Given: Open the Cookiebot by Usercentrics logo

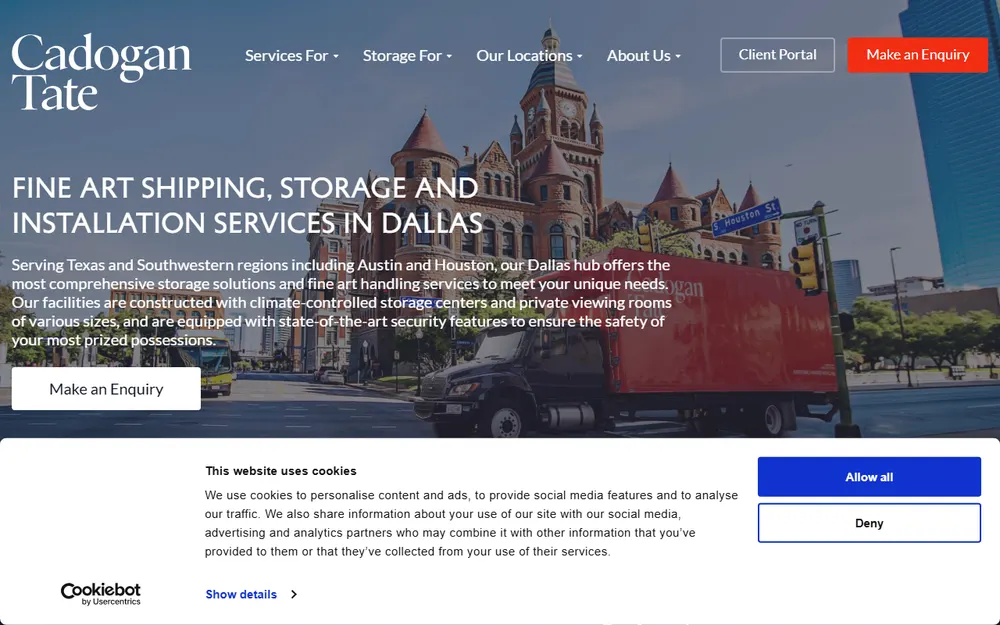Looking at the screenshot, I should (x=101, y=594).
